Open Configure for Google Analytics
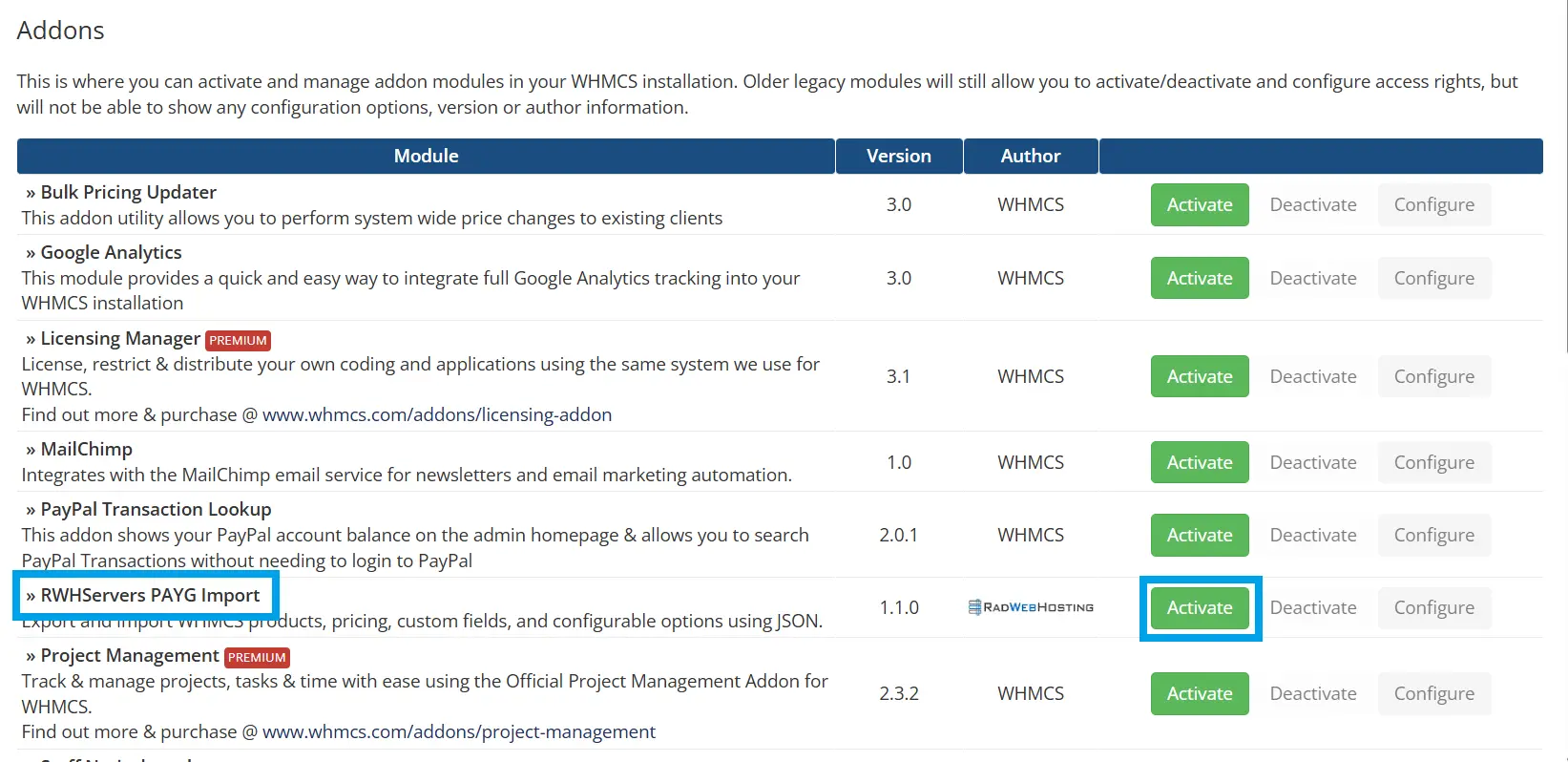1568x762 pixels. 1434,278
